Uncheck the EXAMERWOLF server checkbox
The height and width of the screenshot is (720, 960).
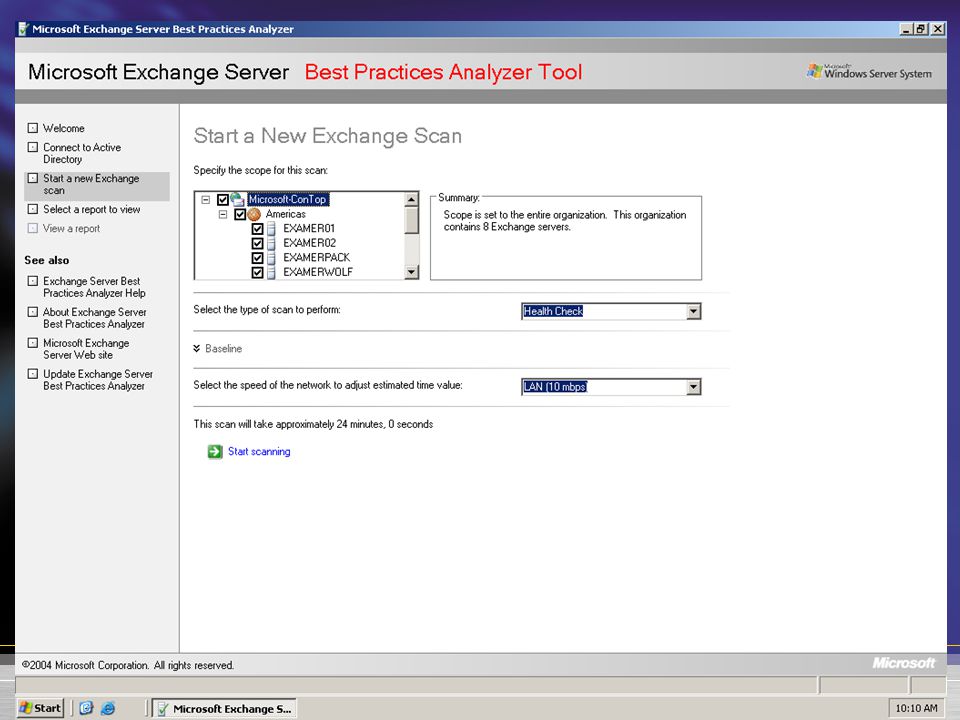[x=258, y=273]
